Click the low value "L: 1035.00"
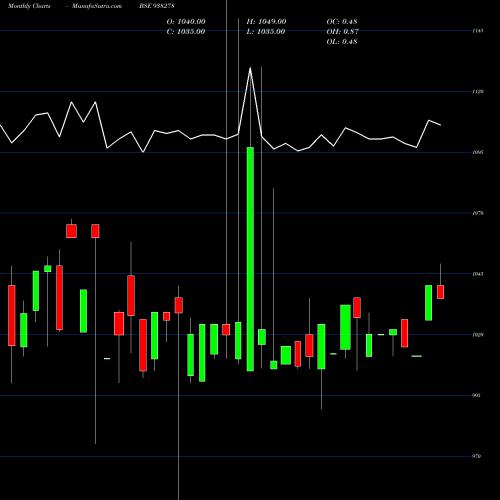 coord(266,32)
